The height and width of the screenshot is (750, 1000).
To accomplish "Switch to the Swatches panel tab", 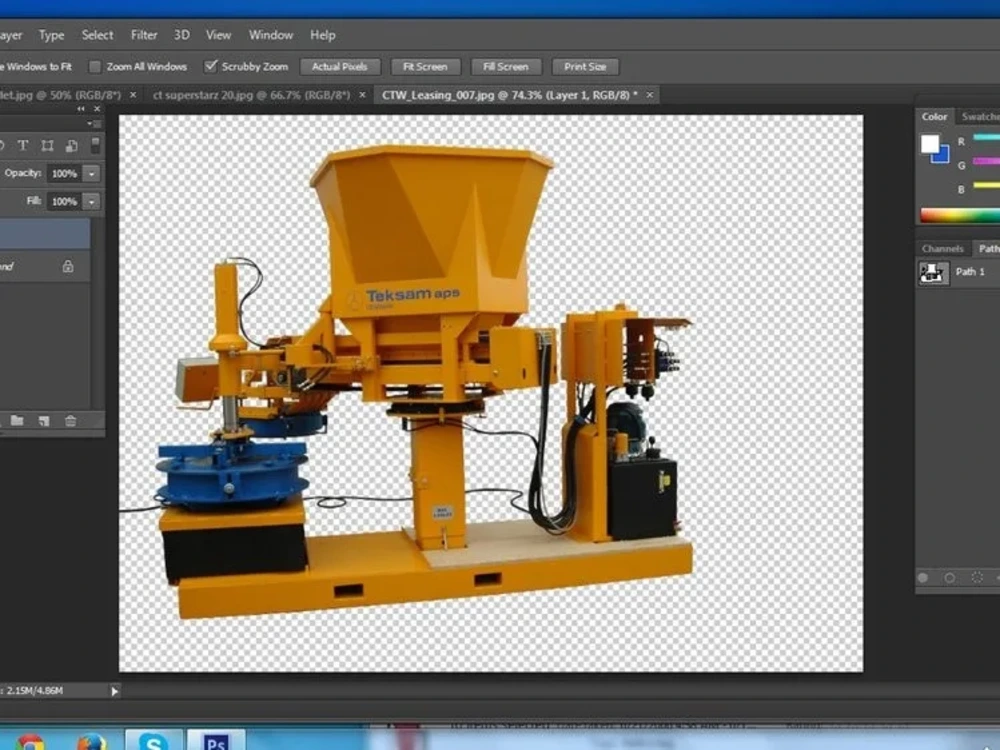I will 980,117.
